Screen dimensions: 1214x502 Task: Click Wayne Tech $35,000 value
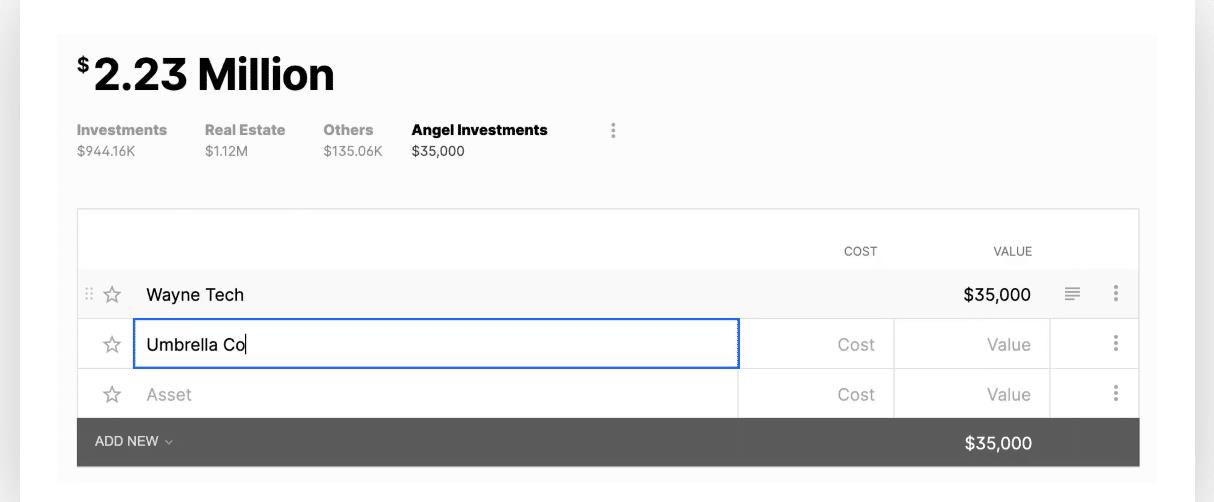click(996, 295)
